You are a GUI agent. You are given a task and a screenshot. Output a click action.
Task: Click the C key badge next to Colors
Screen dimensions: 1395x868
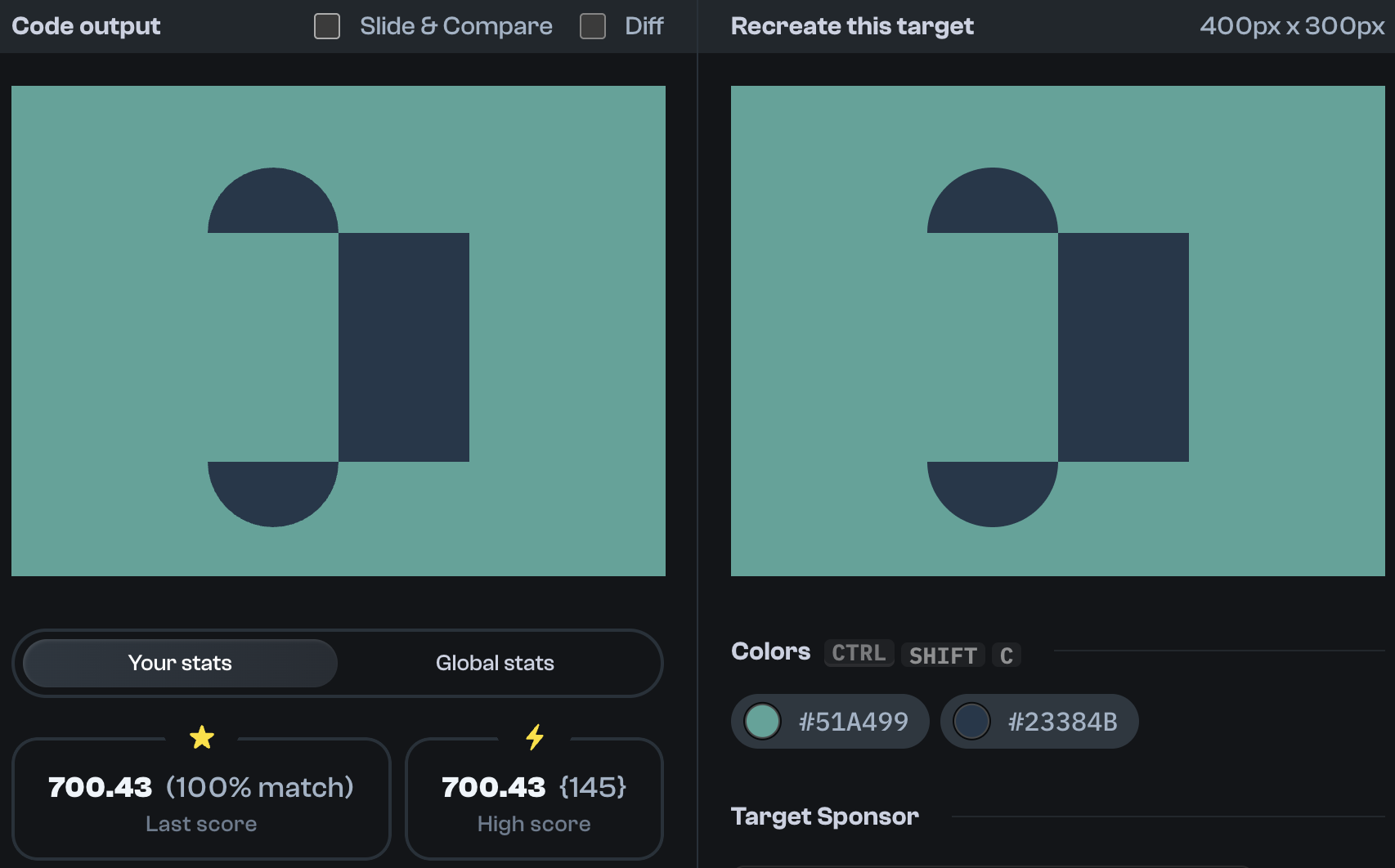[1007, 655]
